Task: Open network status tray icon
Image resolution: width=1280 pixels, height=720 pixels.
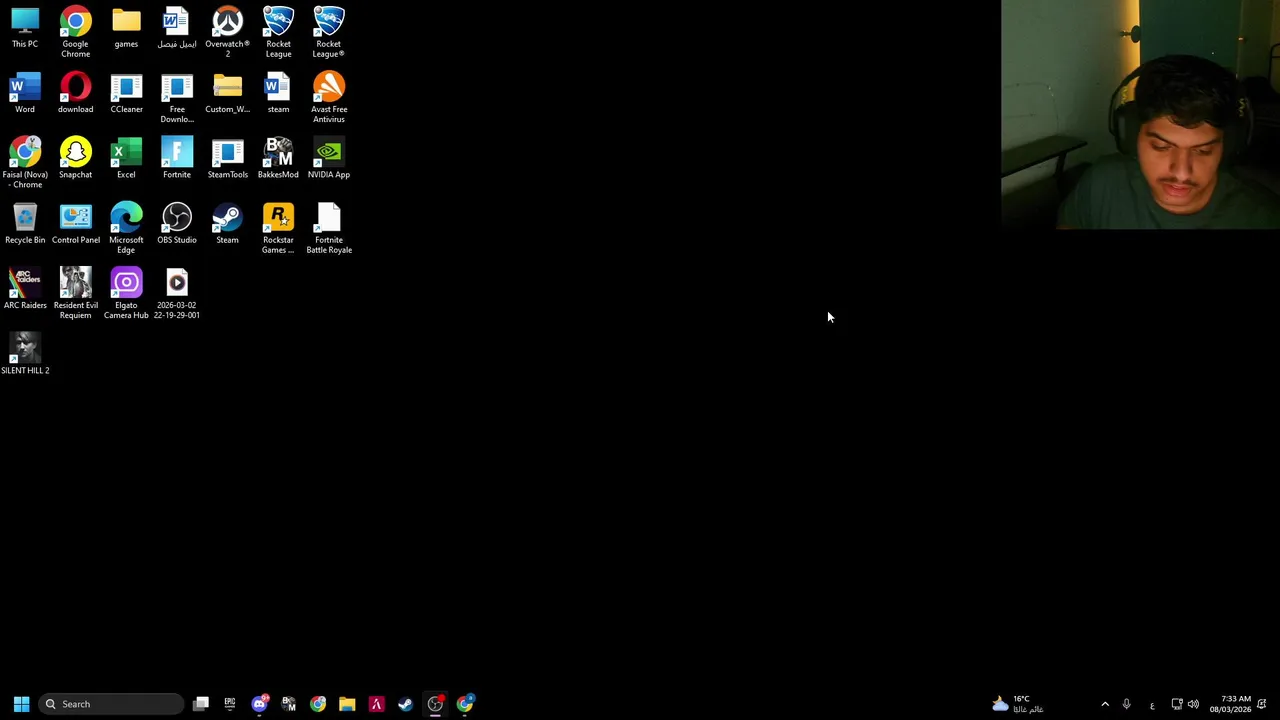Action: pyautogui.click(x=1177, y=704)
